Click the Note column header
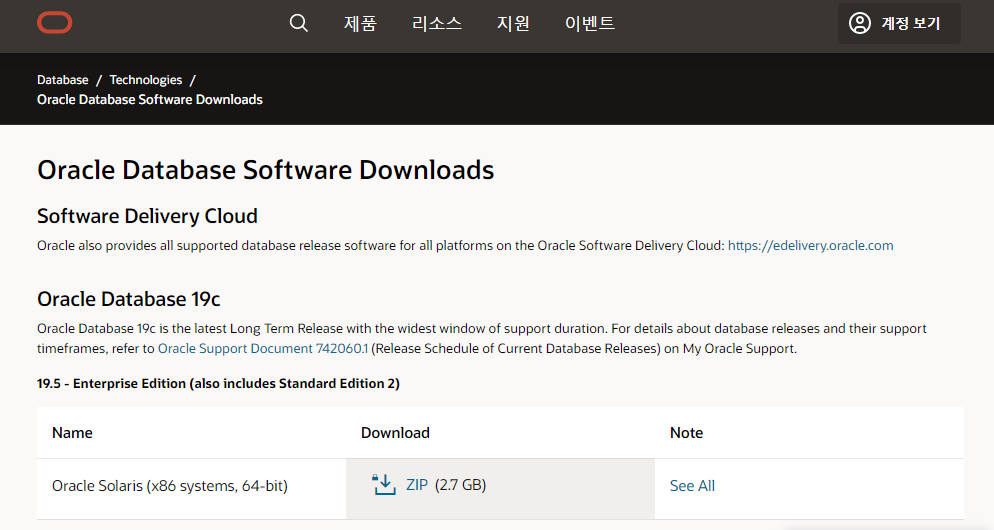Image resolution: width=994 pixels, height=530 pixels. point(687,433)
